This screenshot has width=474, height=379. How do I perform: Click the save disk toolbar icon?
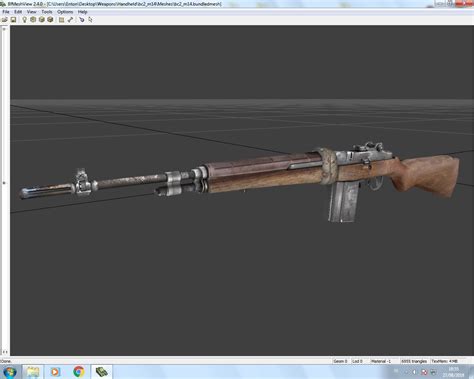point(13,20)
